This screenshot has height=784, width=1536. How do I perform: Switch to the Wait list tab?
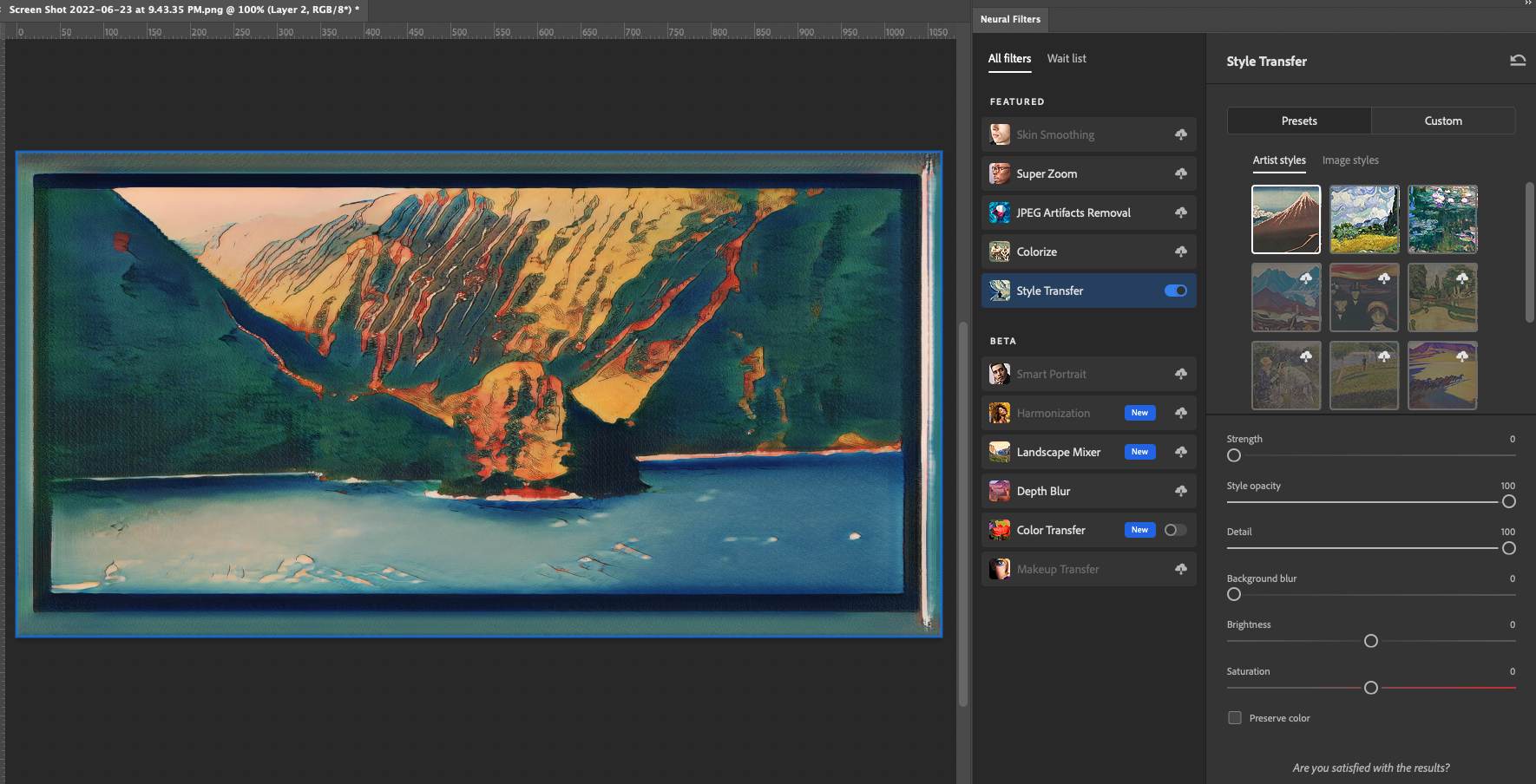1067,58
